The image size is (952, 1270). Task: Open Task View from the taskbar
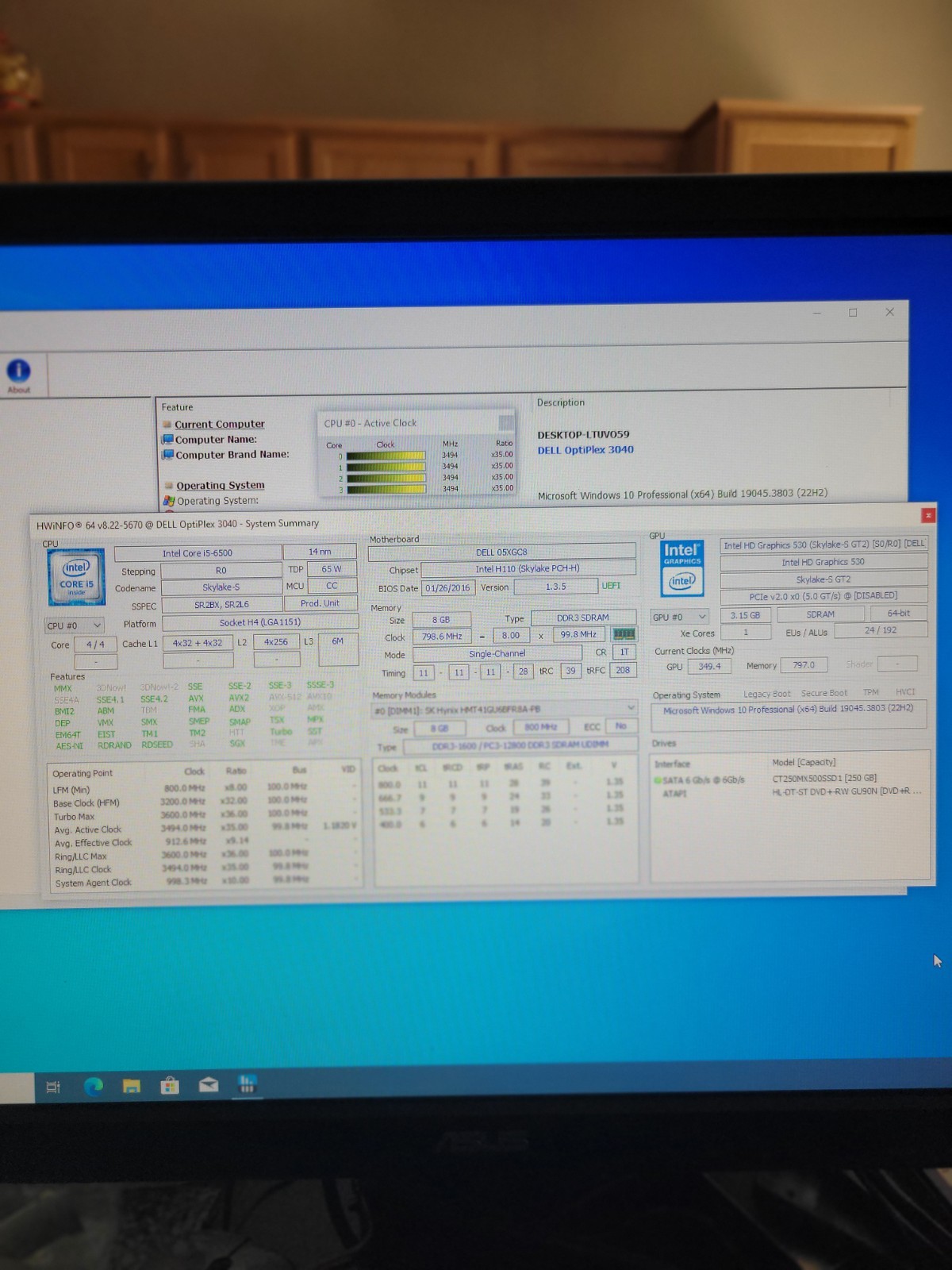(x=54, y=1087)
